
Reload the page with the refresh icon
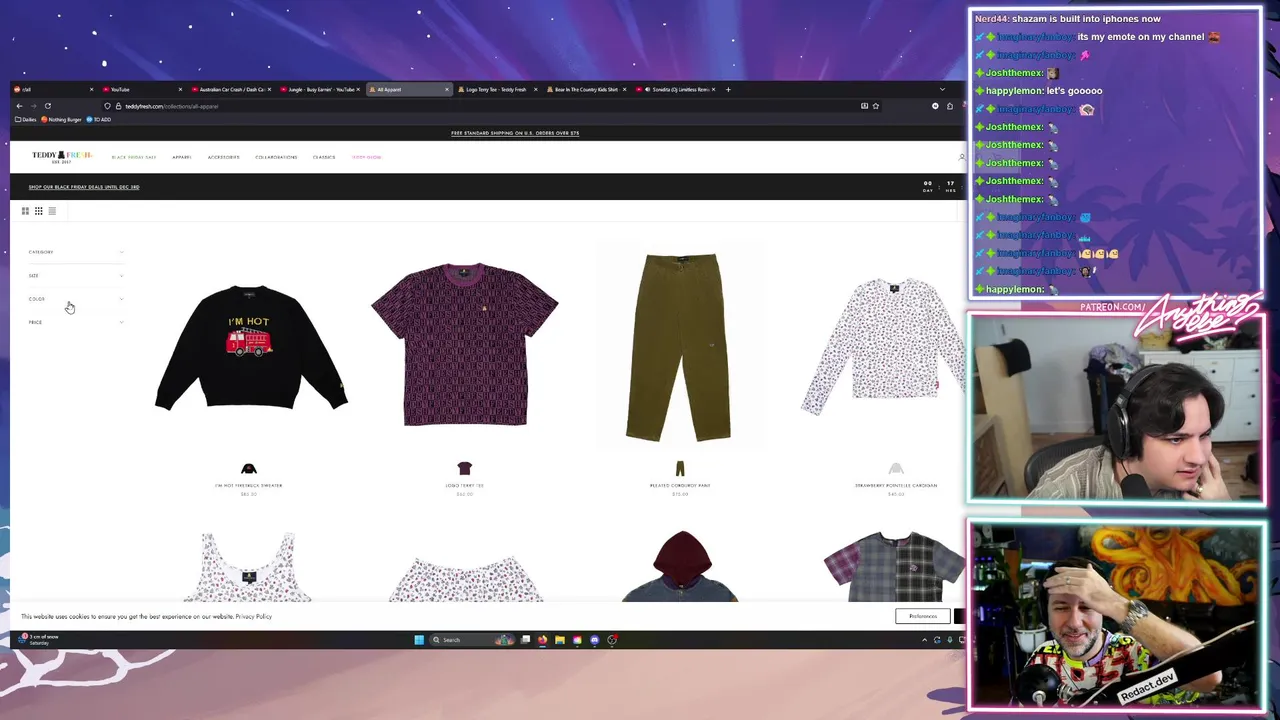(x=47, y=106)
